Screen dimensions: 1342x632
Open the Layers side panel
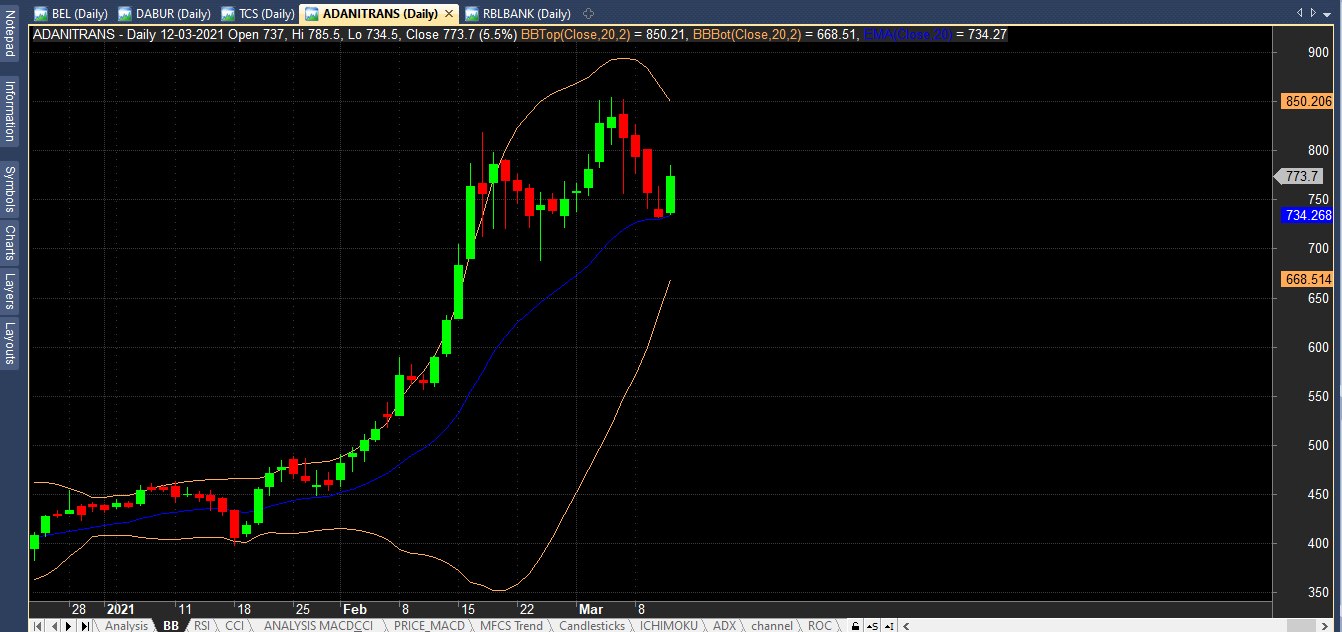[x=10, y=291]
